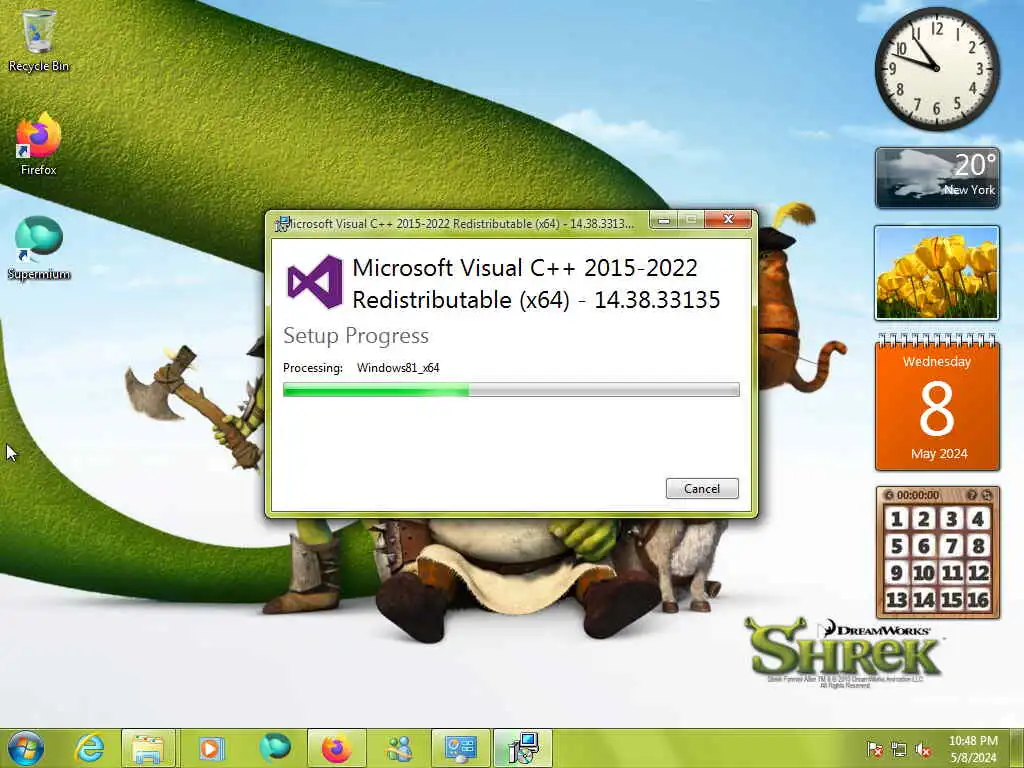Click muted volume icon in tray
The height and width of the screenshot is (768, 1024).
pyautogui.click(x=923, y=750)
